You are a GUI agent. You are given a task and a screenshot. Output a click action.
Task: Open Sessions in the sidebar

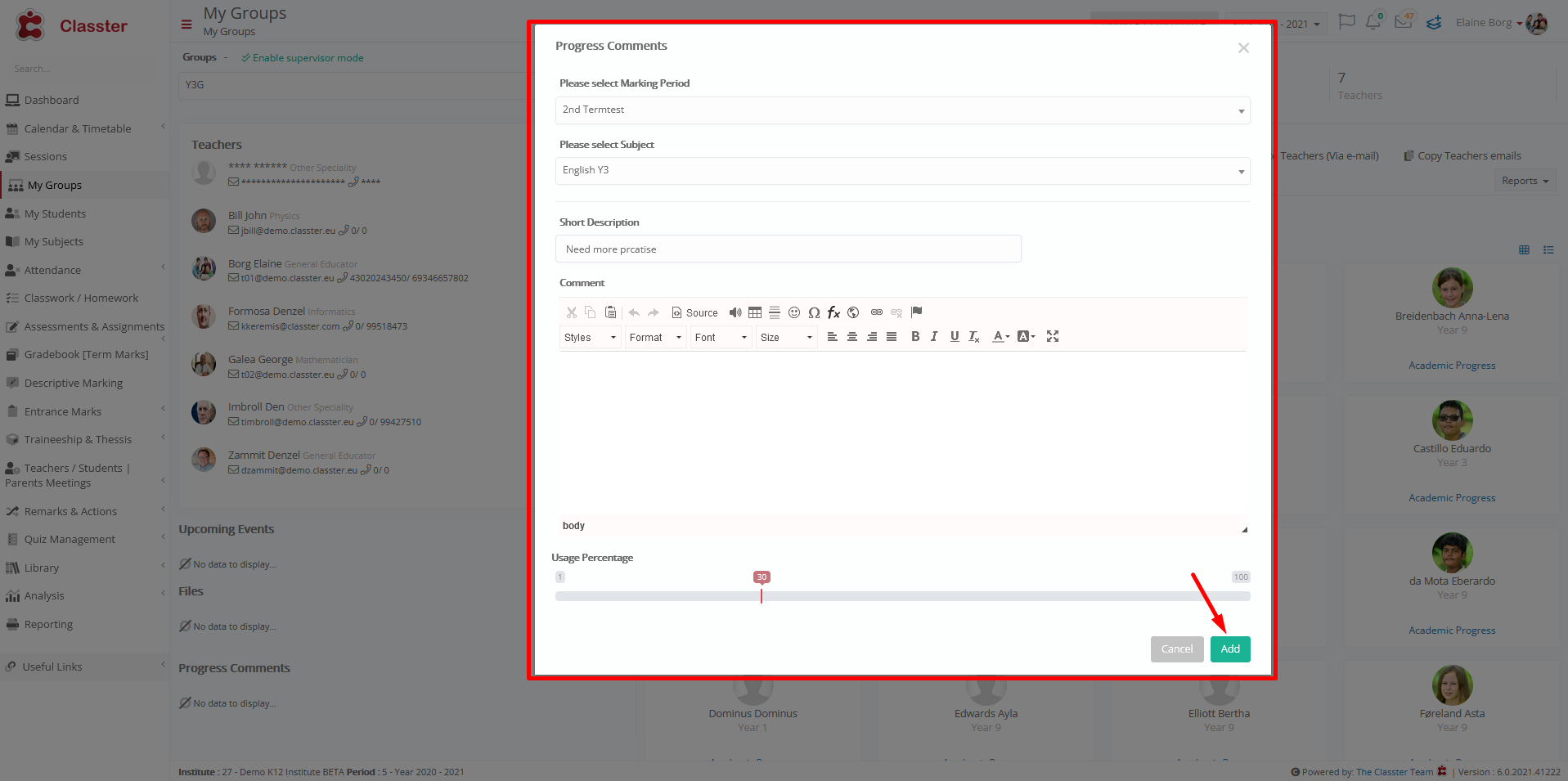click(46, 157)
